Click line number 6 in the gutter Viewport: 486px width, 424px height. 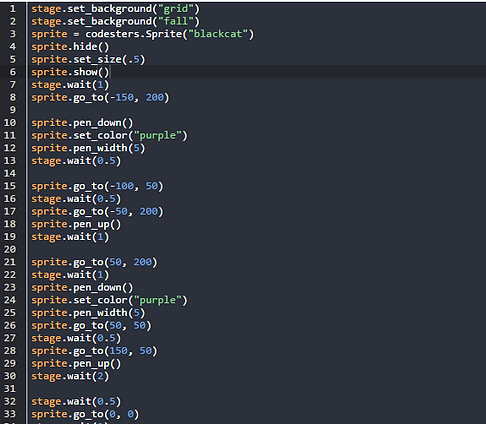point(13,72)
